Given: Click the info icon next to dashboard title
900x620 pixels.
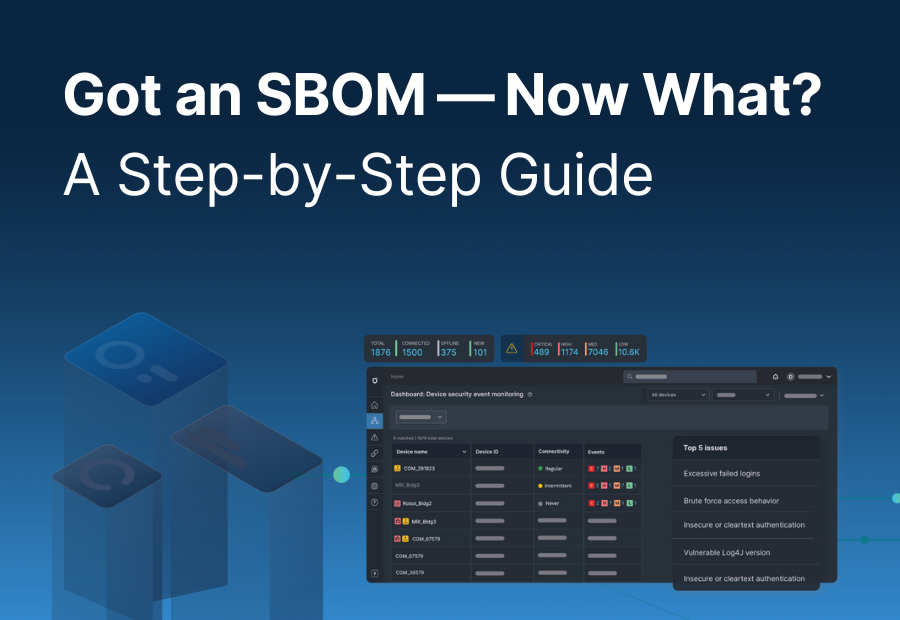Looking at the screenshot, I should (530, 394).
